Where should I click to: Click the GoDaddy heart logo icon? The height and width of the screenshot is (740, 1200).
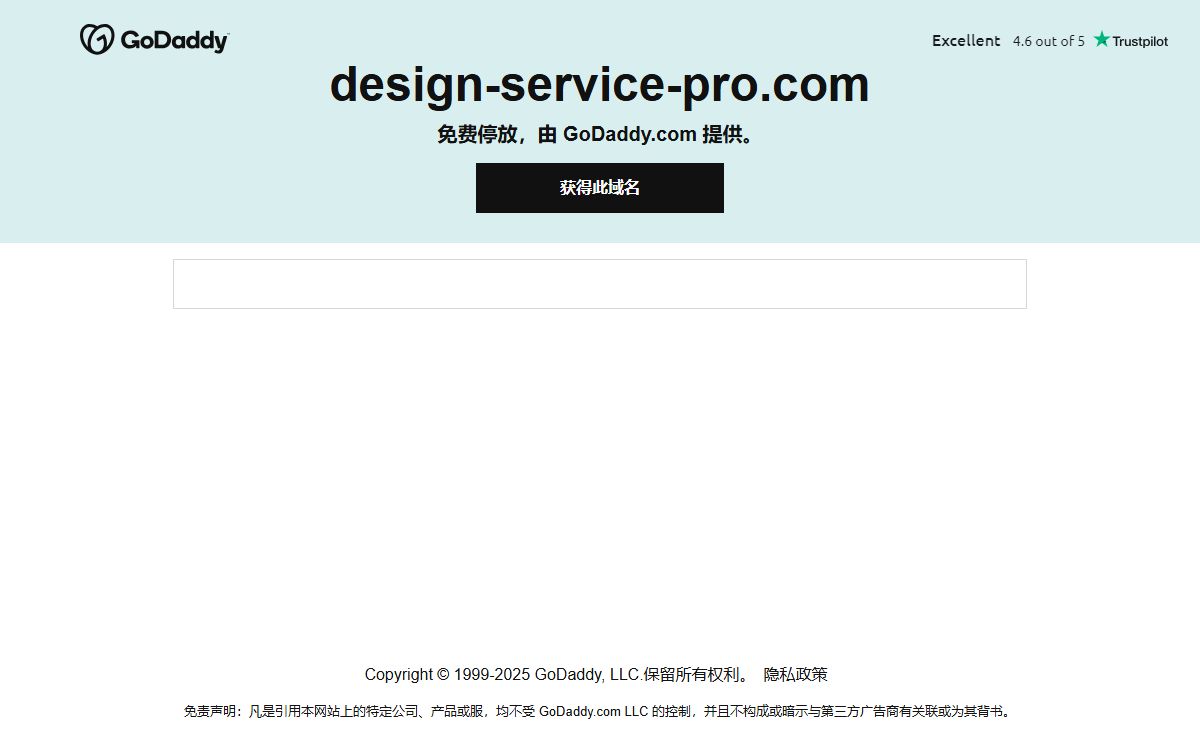point(97,40)
